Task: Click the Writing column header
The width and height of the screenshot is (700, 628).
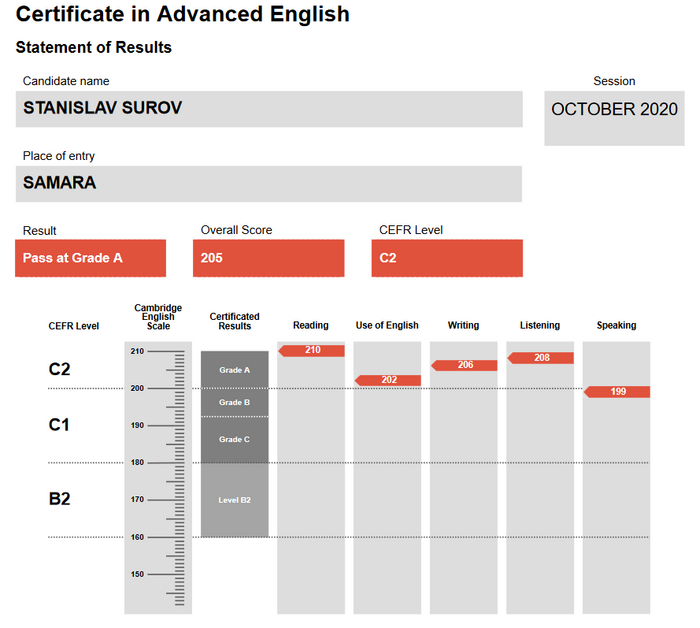Action: tap(463, 325)
